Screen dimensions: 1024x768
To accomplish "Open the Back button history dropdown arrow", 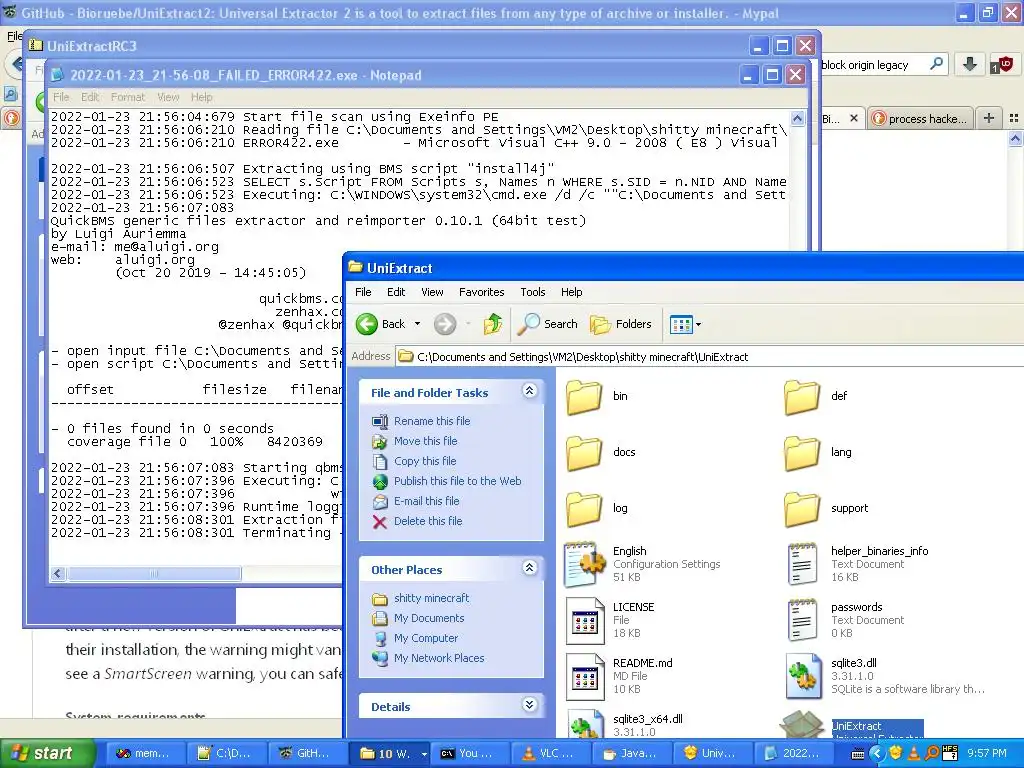I will click(x=417, y=324).
